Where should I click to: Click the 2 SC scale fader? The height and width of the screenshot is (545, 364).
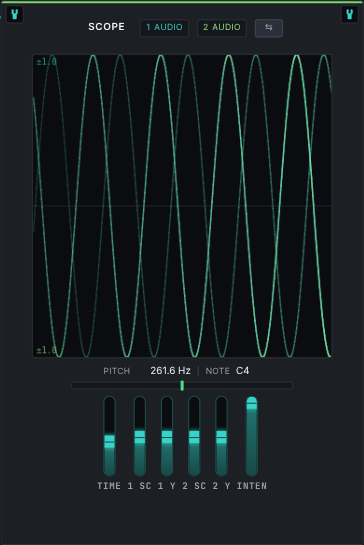(x=194, y=437)
